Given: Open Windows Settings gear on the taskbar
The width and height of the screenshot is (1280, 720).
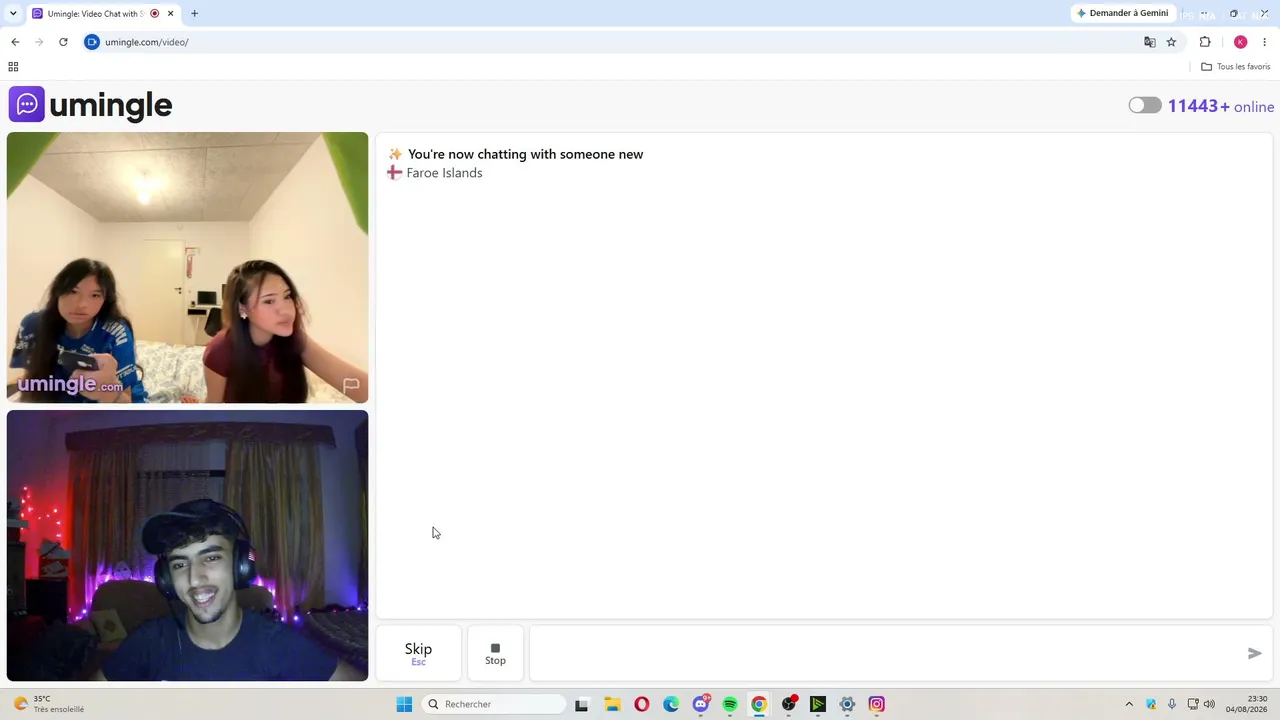Looking at the screenshot, I should (847, 704).
